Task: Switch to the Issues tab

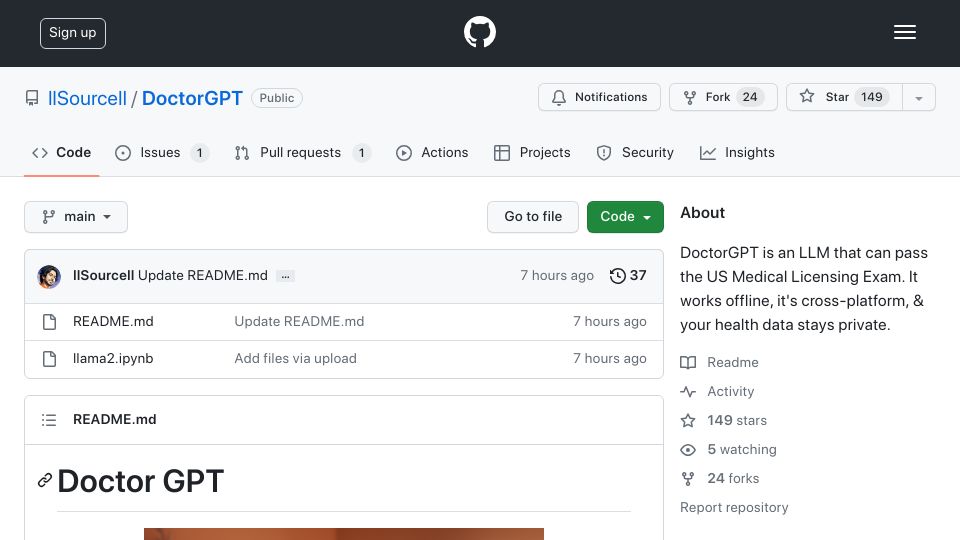Action: pyautogui.click(x=162, y=152)
